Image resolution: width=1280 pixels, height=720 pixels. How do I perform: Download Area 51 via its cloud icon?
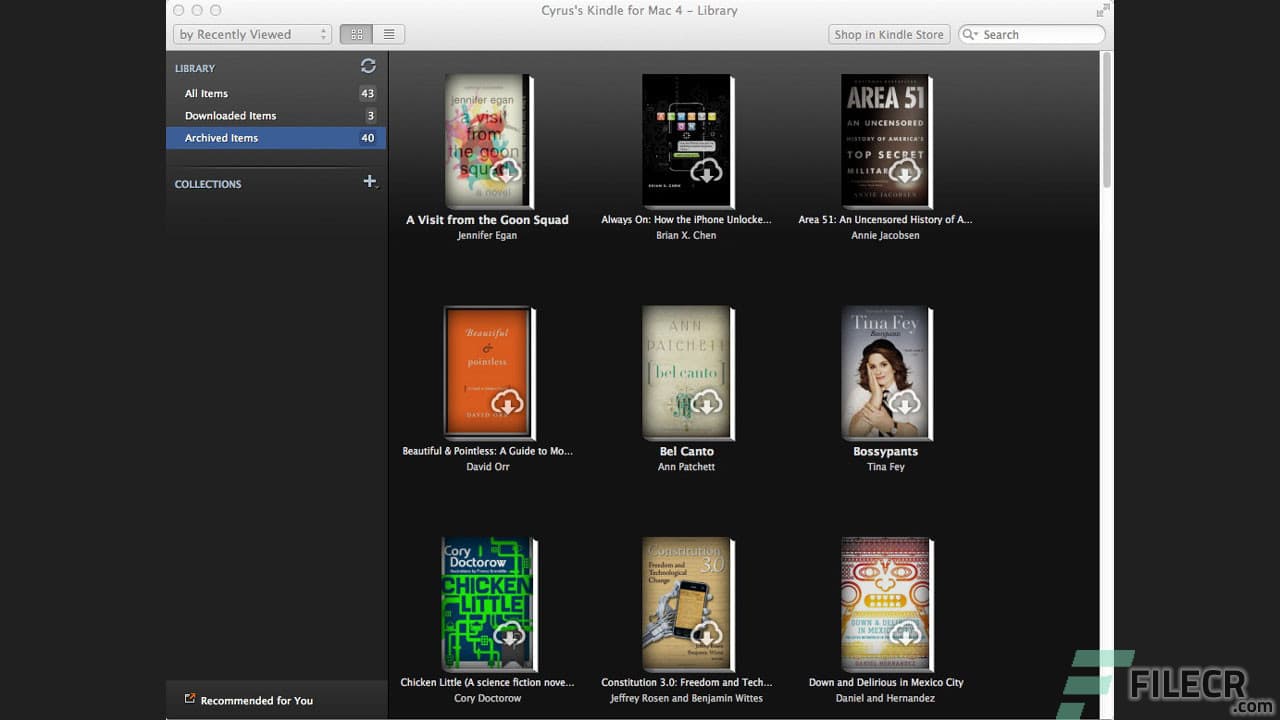click(906, 172)
